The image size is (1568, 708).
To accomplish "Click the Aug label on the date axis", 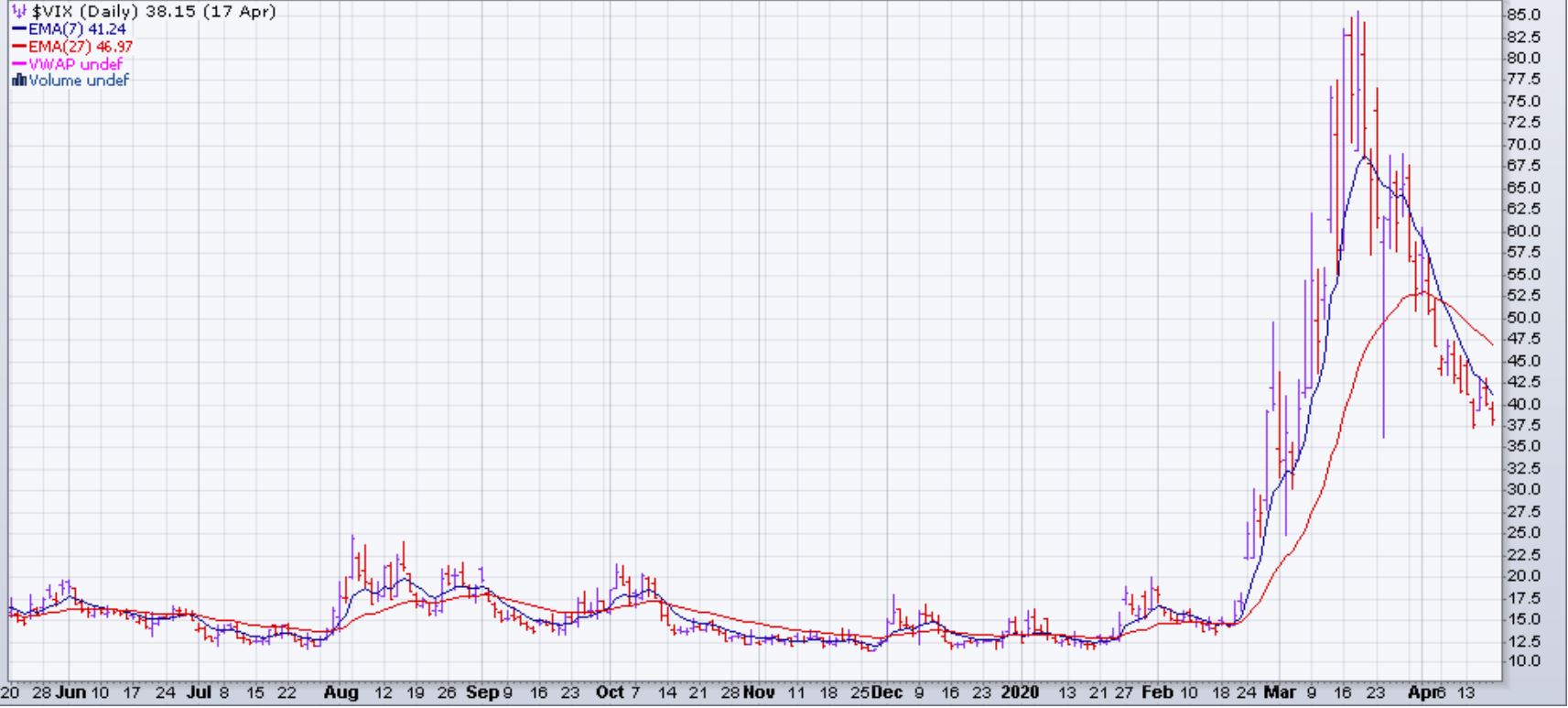I will tap(341, 692).
